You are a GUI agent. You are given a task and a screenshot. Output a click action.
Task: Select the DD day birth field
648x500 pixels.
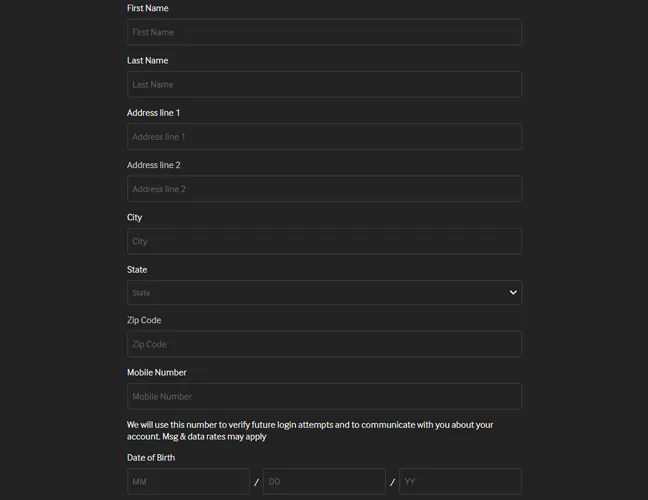tap(324, 481)
